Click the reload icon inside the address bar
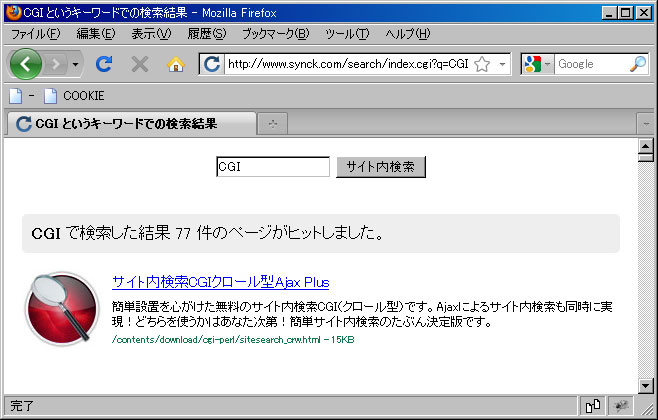Screen dimensions: 658x420 [x=212, y=64]
